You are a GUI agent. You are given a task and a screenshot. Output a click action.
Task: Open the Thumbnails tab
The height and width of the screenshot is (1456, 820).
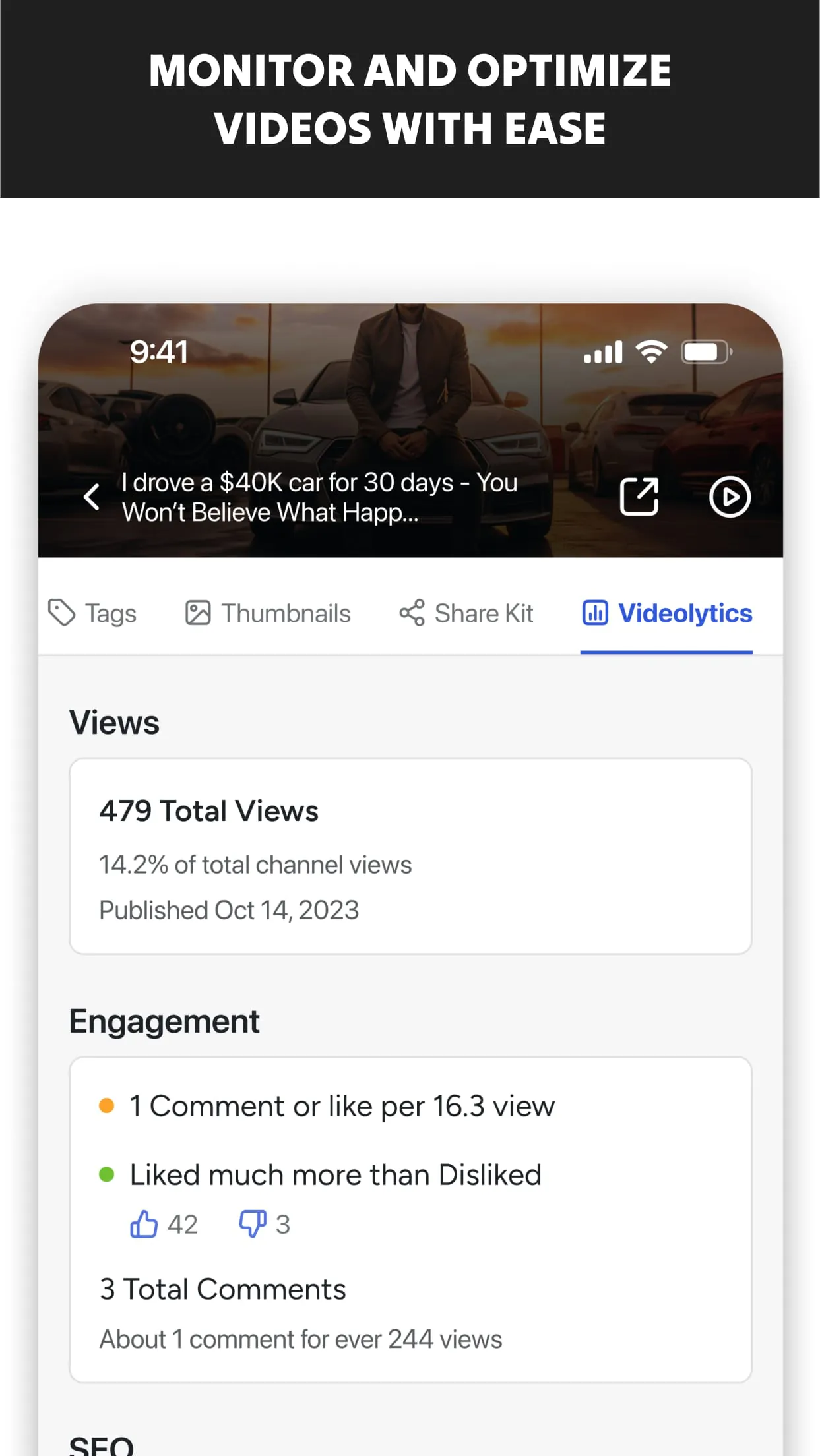coord(286,613)
